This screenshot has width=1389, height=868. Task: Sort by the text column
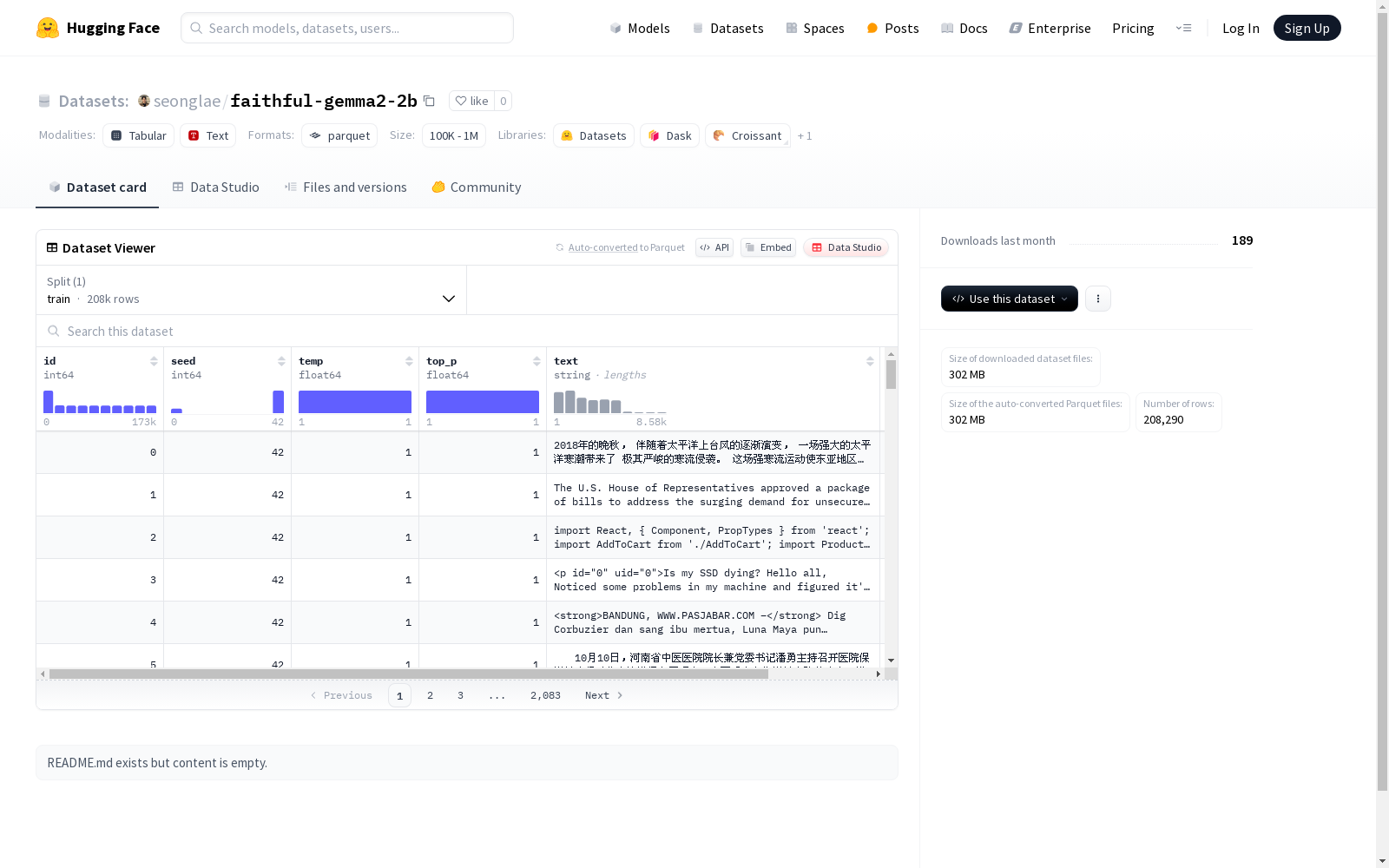(x=870, y=361)
